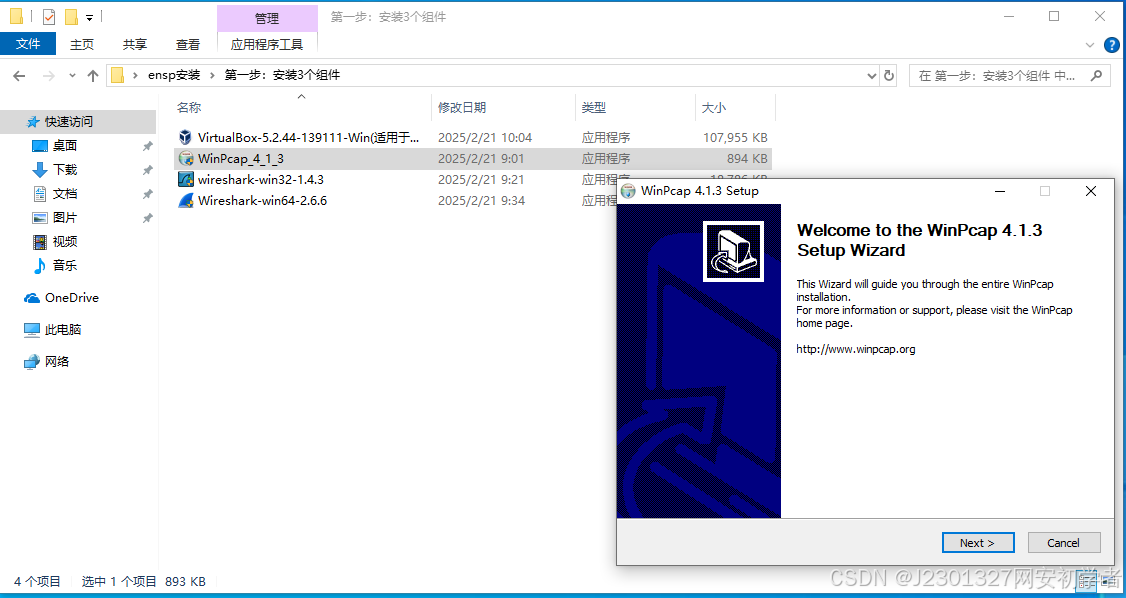Open 快速访问 in the navigation pane
The height and width of the screenshot is (598, 1126).
point(69,122)
